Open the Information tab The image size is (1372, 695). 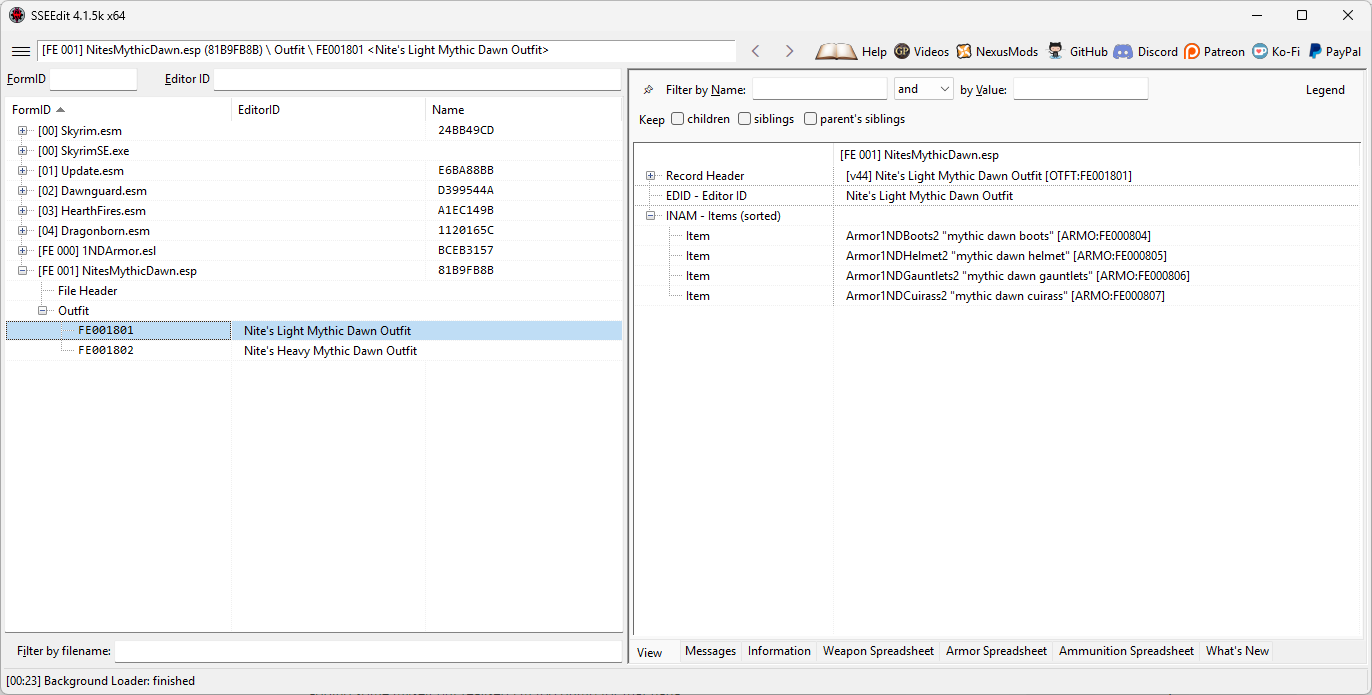[779, 651]
